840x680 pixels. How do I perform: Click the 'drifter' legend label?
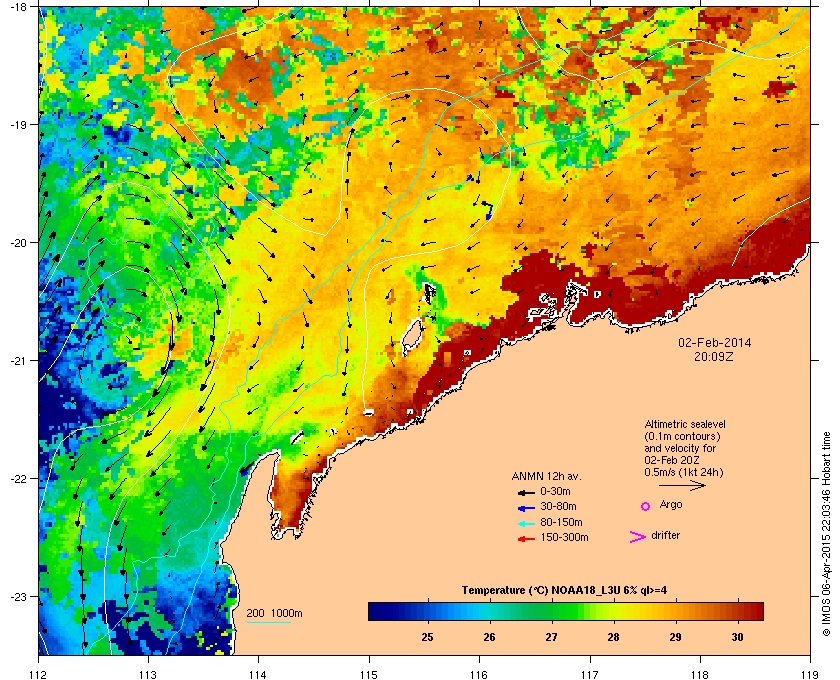pos(666,535)
